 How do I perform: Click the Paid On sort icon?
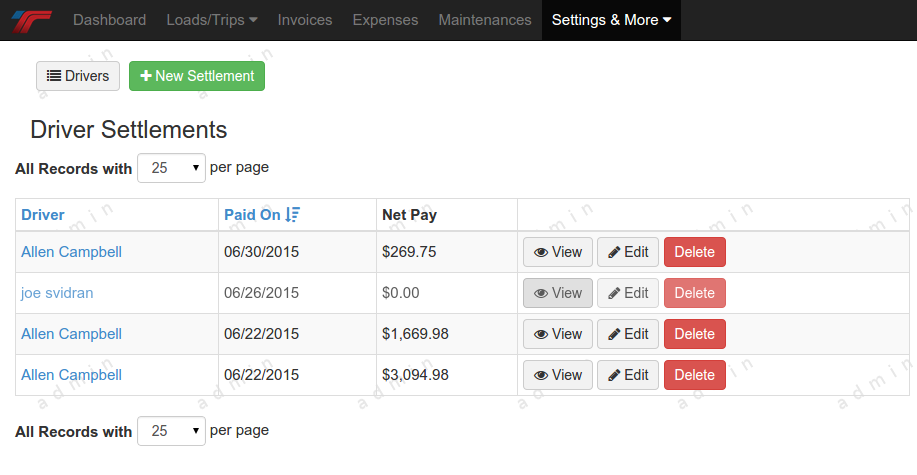pos(292,215)
